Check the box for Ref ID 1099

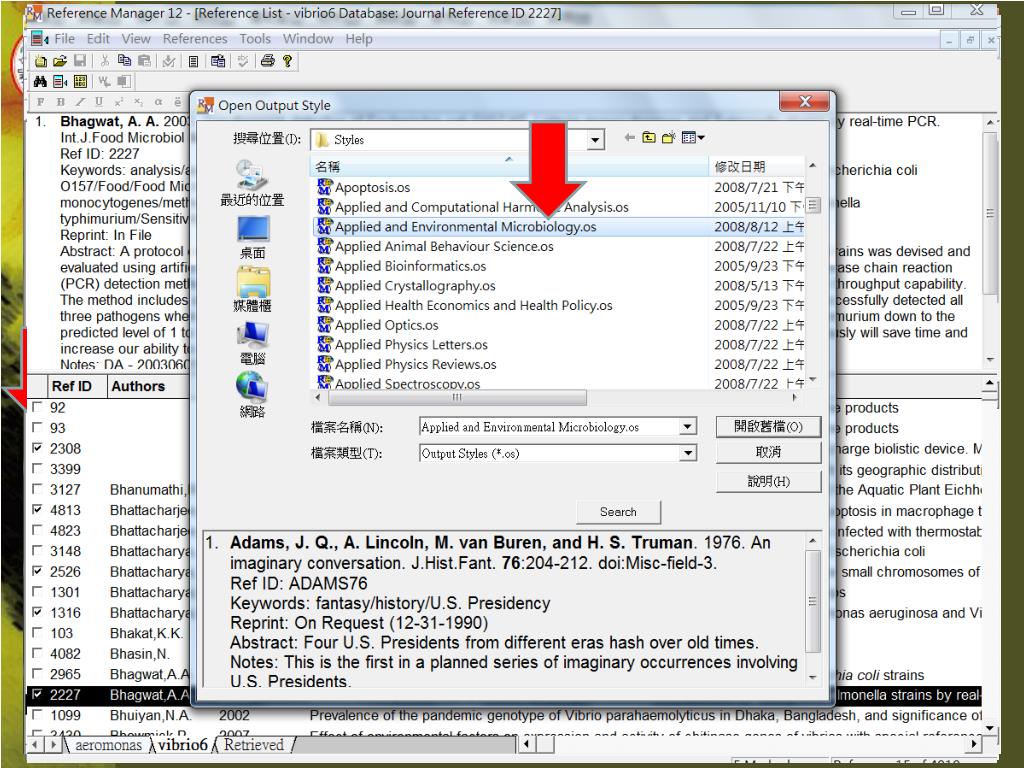(x=38, y=714)
